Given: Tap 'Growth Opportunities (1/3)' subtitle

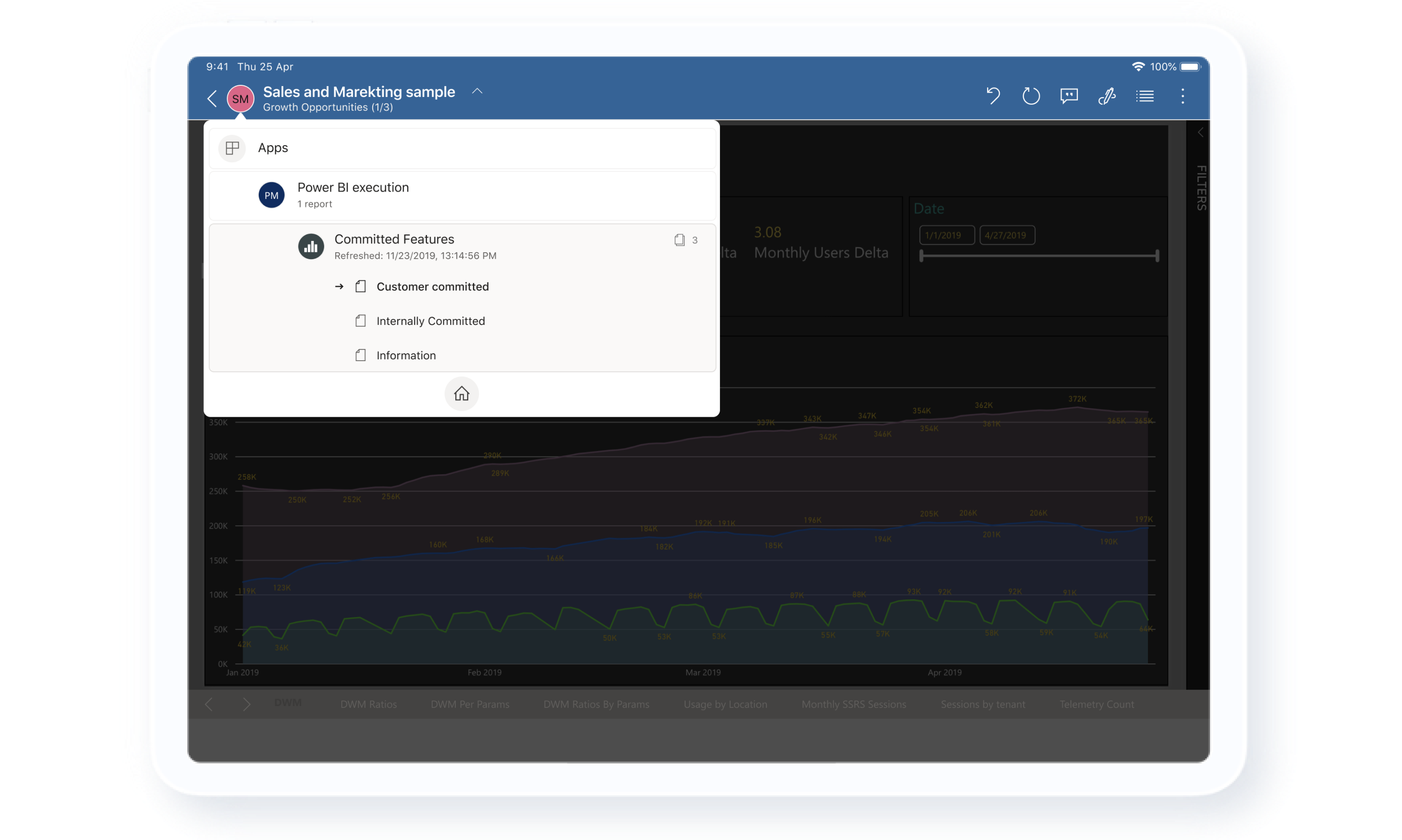Looking at the screenshot, I should pyautogui.click(x=328, y=107).
